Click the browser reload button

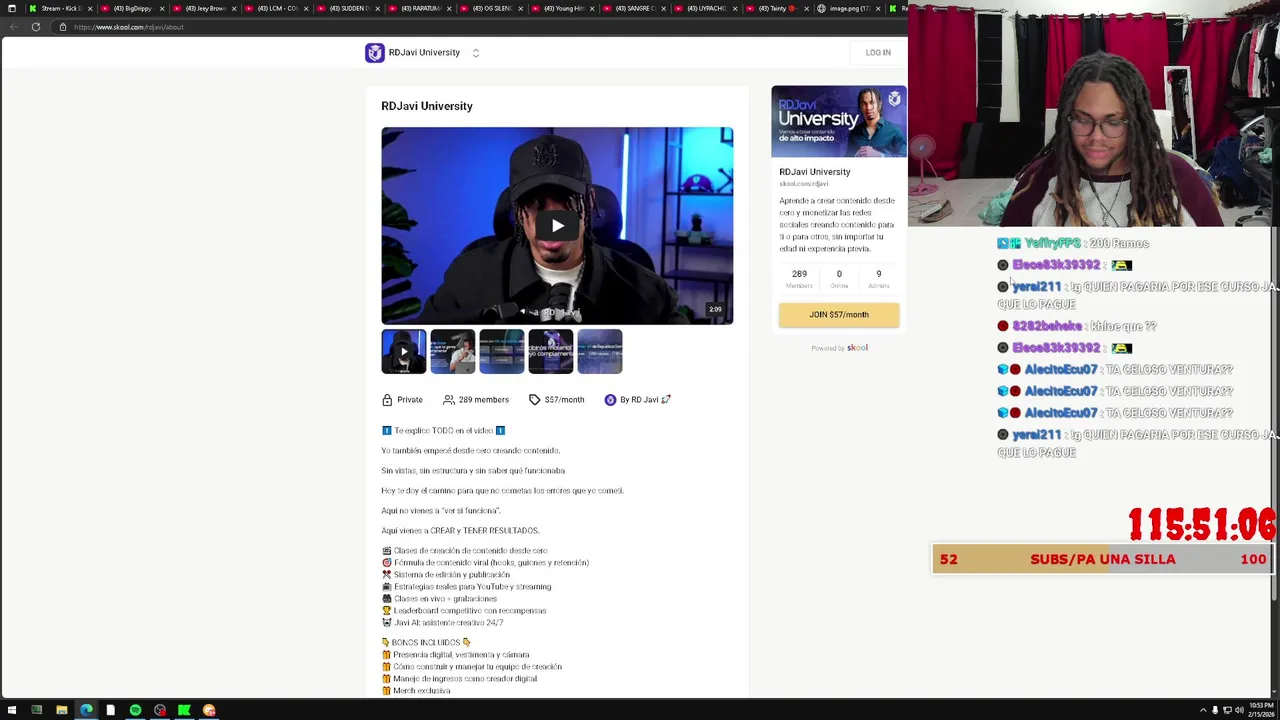point(36,27)
